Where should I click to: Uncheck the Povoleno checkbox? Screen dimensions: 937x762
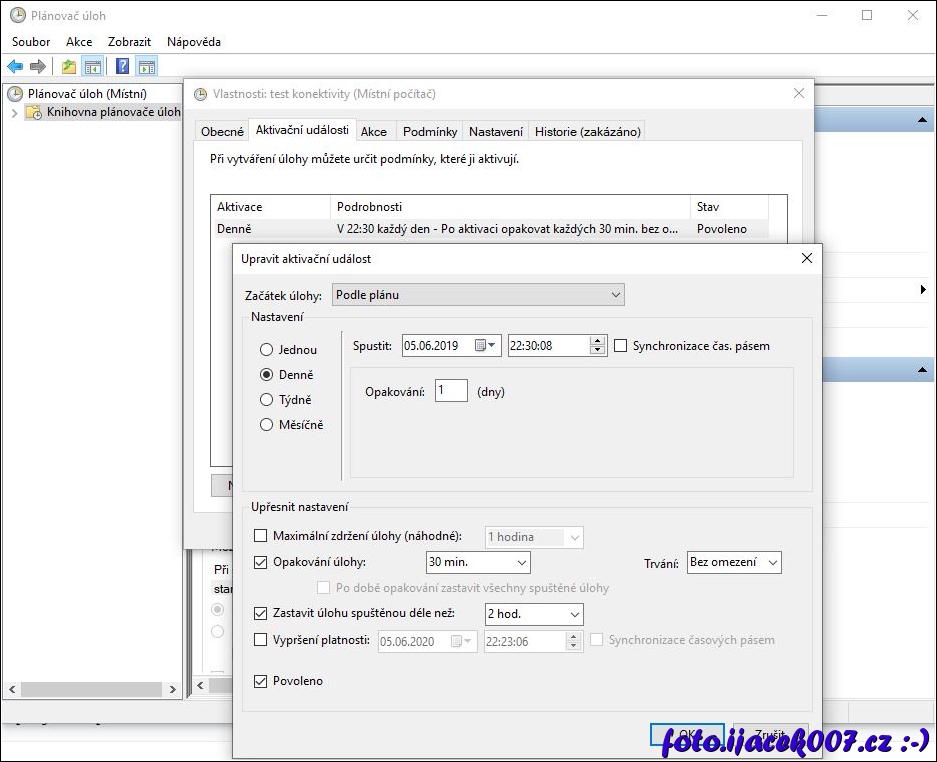[262, 681]
